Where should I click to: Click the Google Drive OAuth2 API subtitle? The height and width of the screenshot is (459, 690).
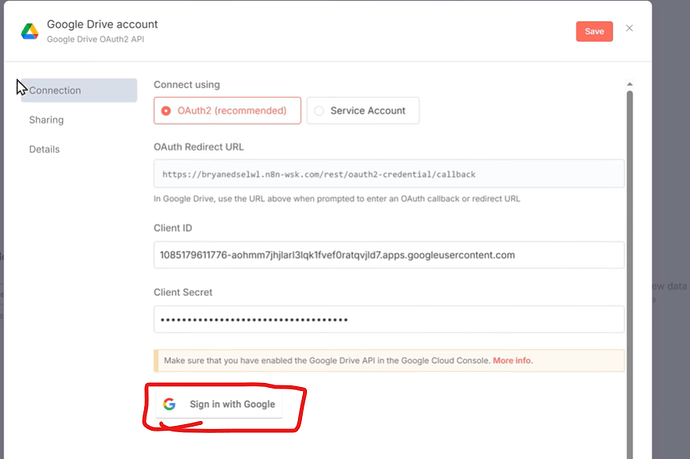pos(96,39)
